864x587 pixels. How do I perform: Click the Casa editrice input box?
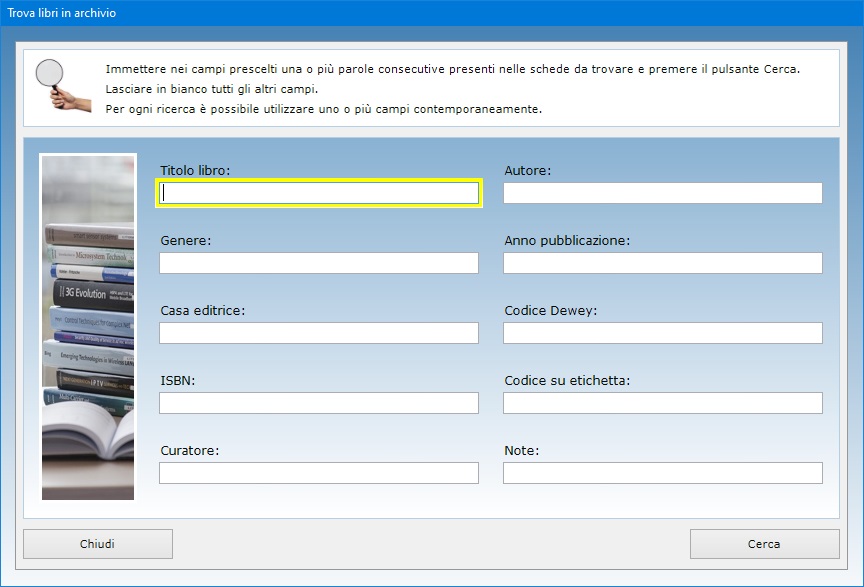pos(319,333)
